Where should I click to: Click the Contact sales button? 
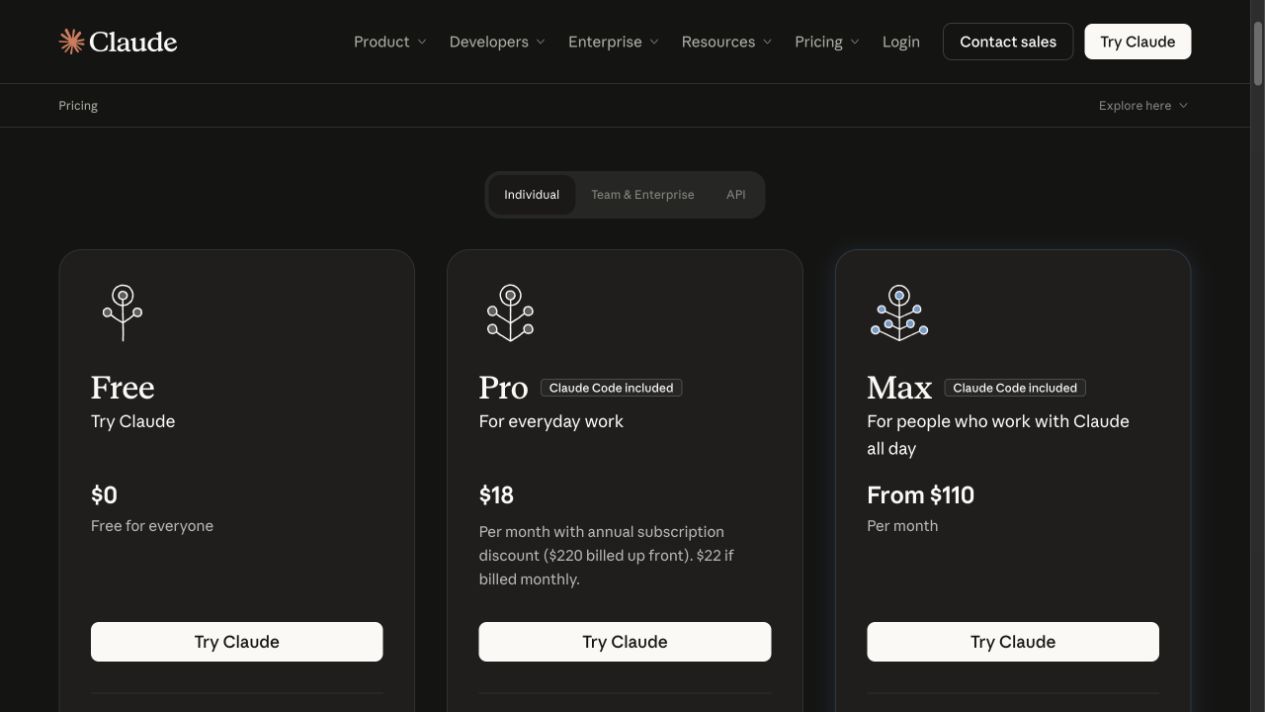click(x=1008, y=42)
